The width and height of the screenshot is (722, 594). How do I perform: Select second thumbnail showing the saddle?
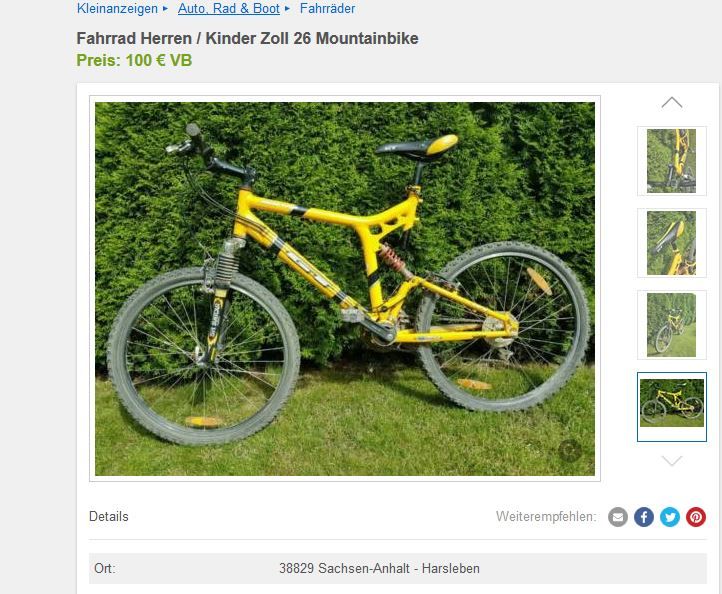click(671, 243)
